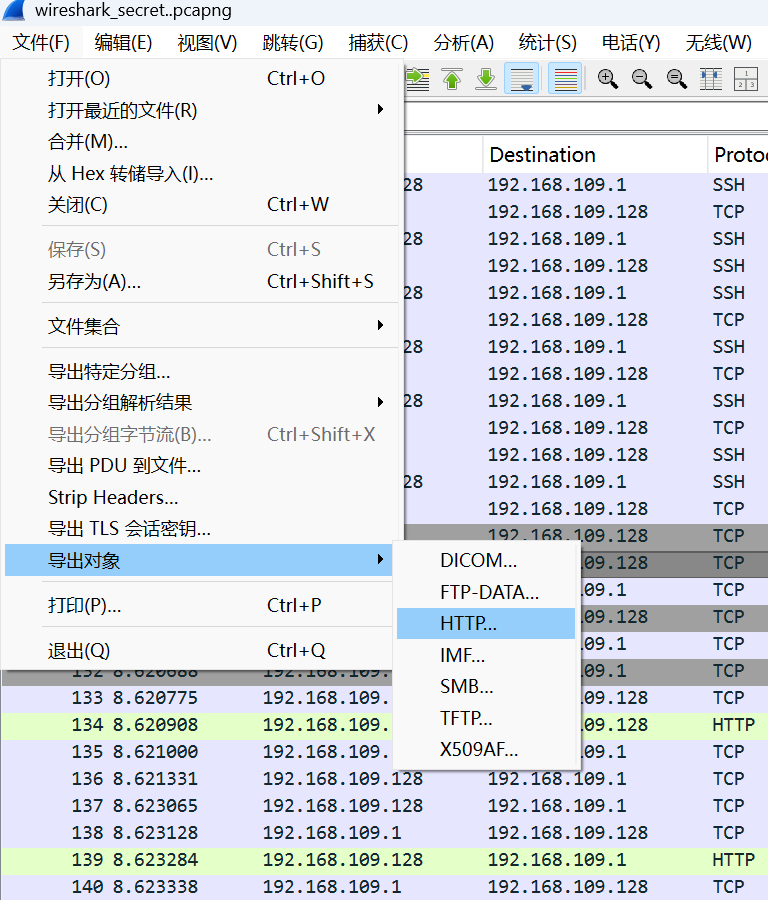768x900 pixels.
Task: Open the 无线(W) menu
Action: tap(719, 42)
